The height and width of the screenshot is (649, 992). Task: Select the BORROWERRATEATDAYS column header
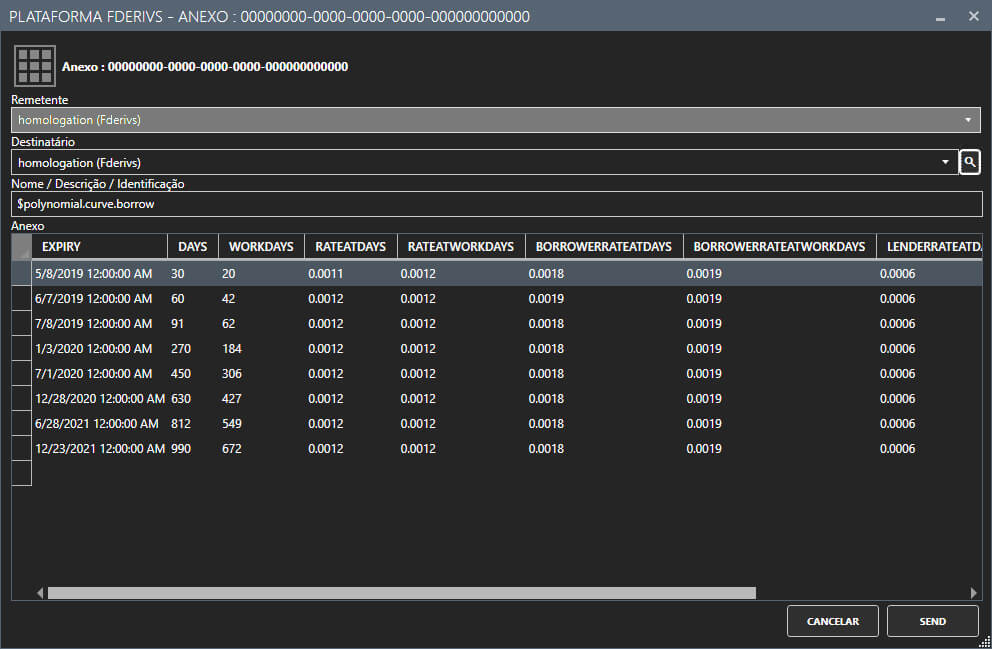click(604, 247)
